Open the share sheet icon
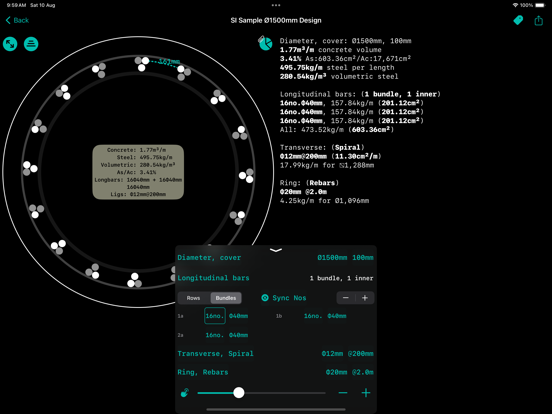Screen dimensions: 552x414 (539, 20)
